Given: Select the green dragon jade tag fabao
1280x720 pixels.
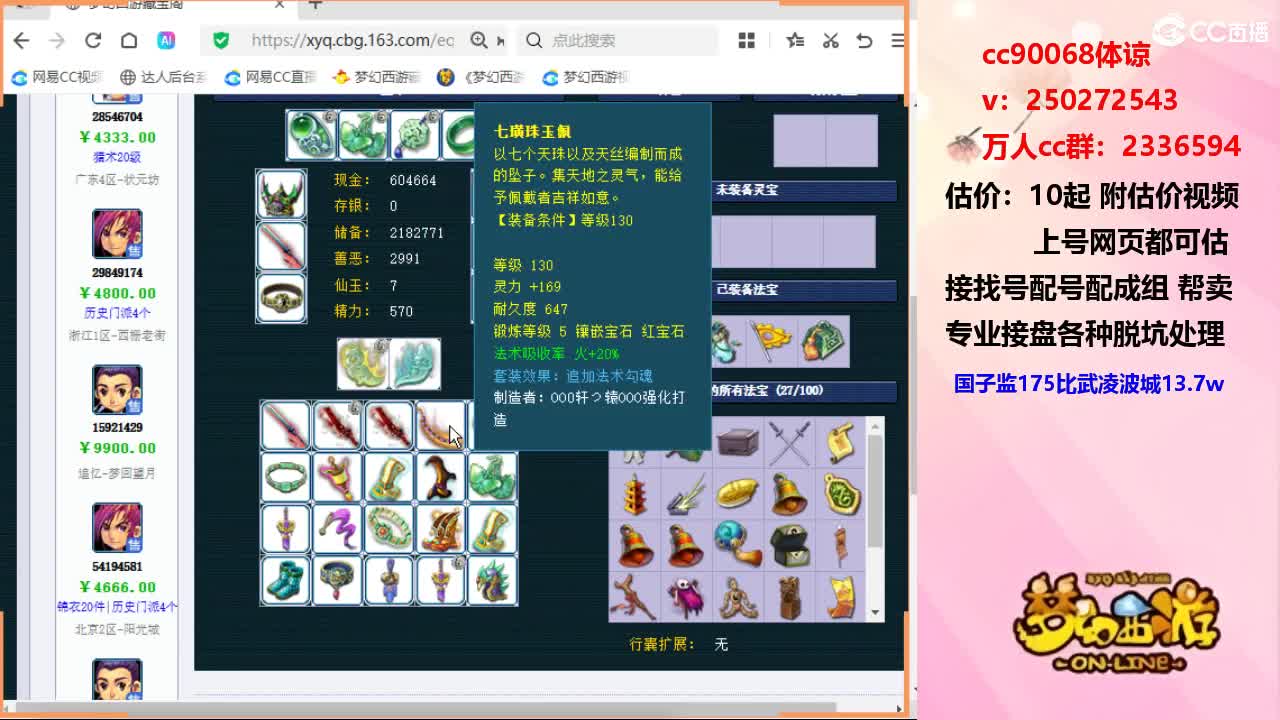Looking at the screenshot, I should [842, 494].
